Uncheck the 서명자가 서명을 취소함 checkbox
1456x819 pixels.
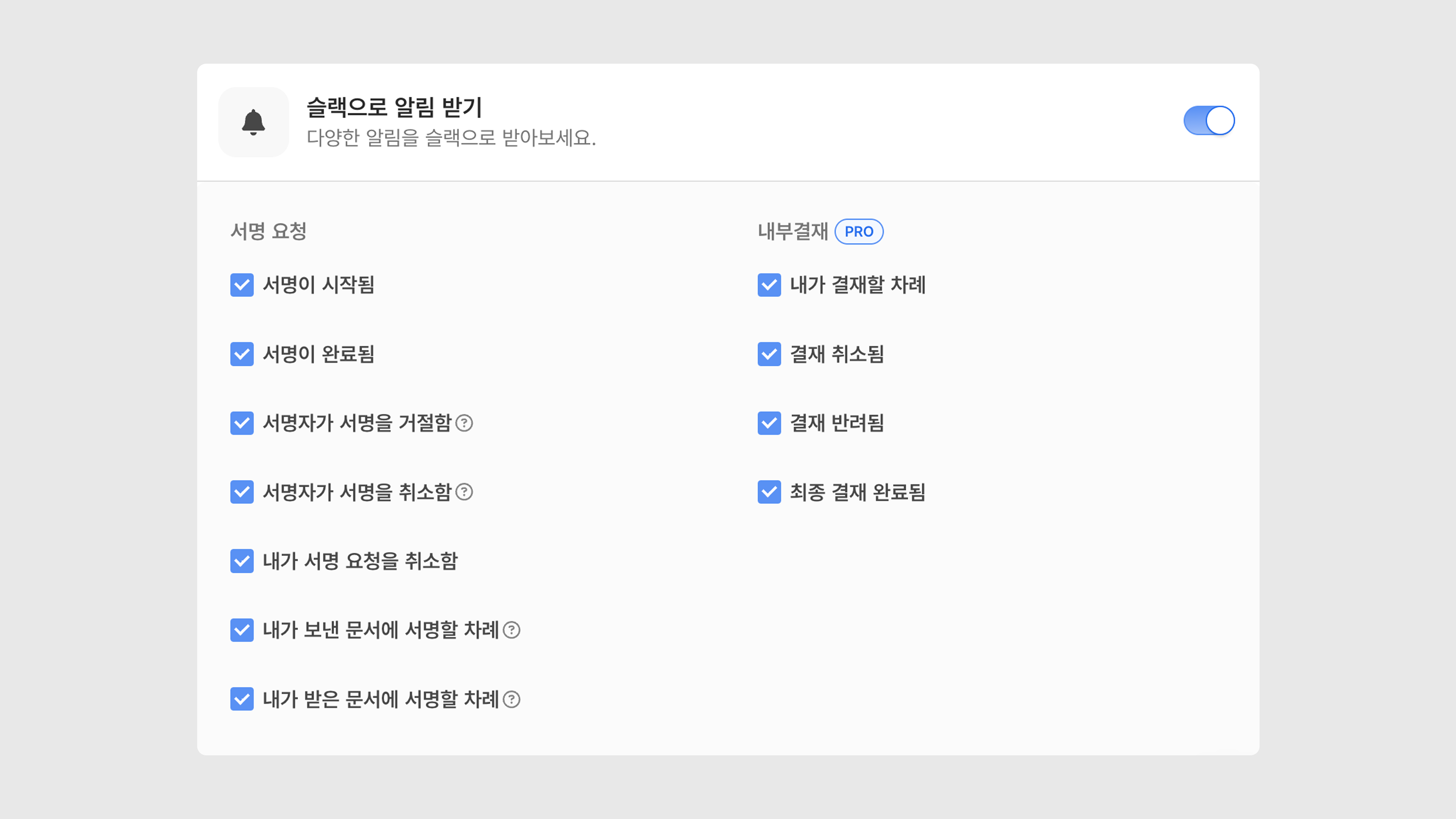(242, 492)
